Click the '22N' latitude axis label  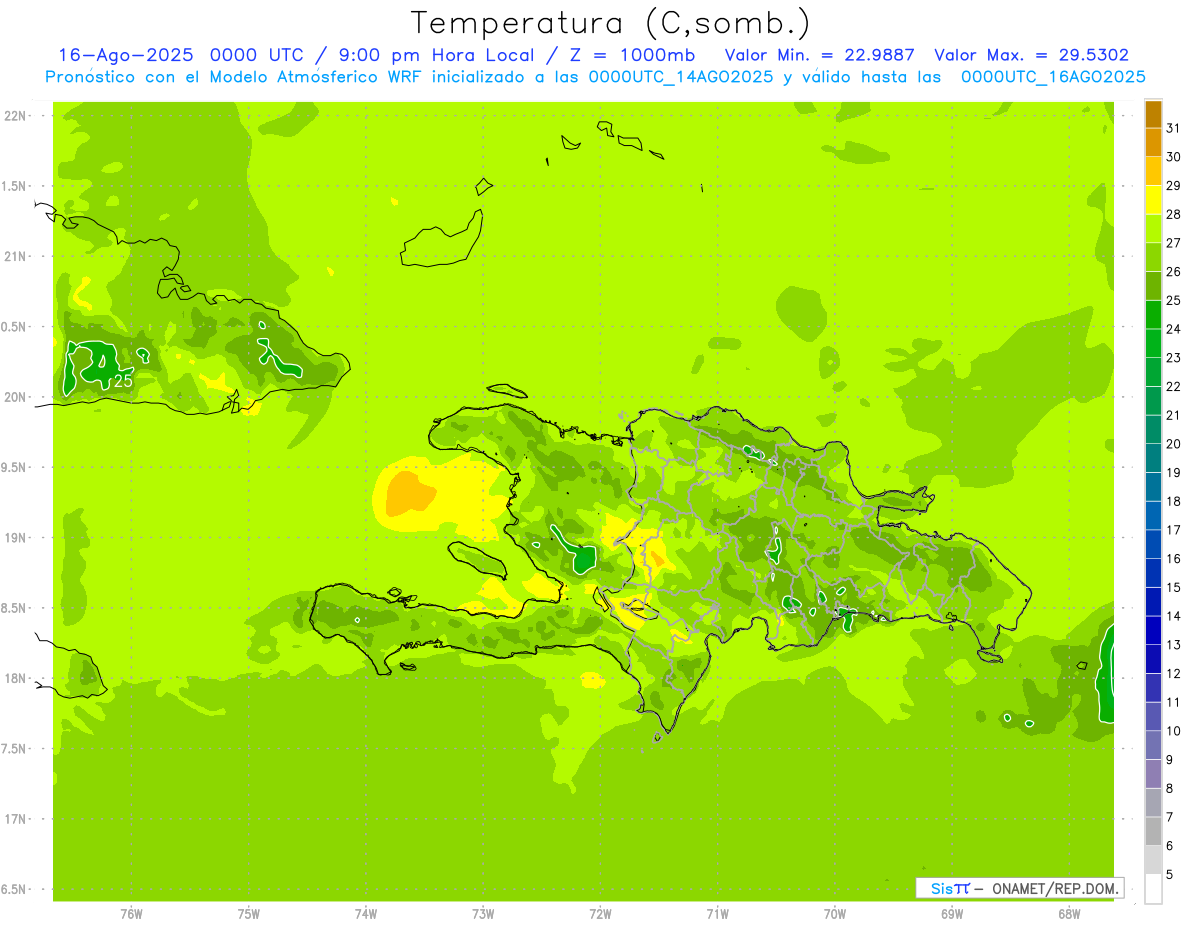tap(17, 116)
